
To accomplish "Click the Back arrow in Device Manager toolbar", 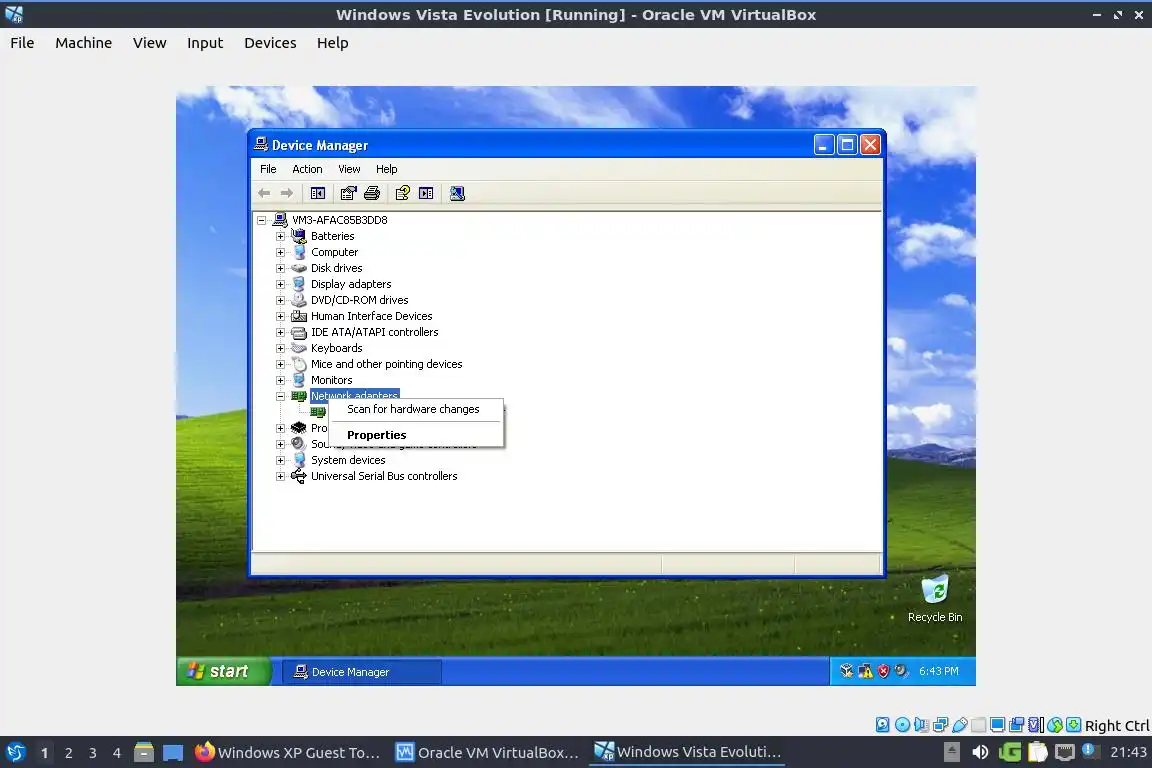I will (x=264, y=193).
